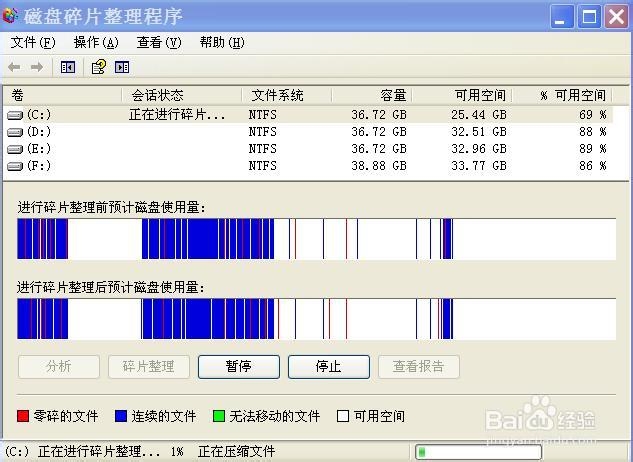Sort by the 可用空间 column header

point(462,96)
